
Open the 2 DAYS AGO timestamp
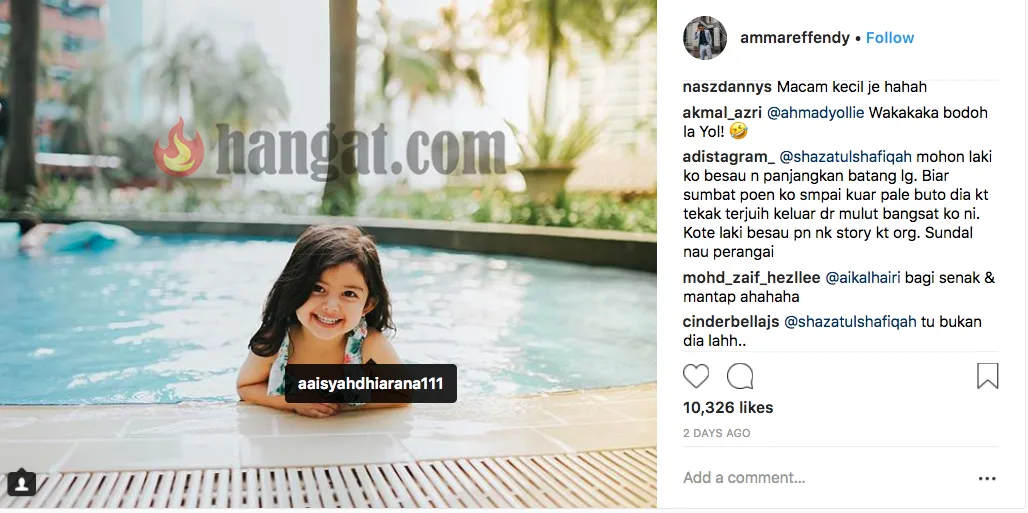pyautogui.click(x=717, y=433)
